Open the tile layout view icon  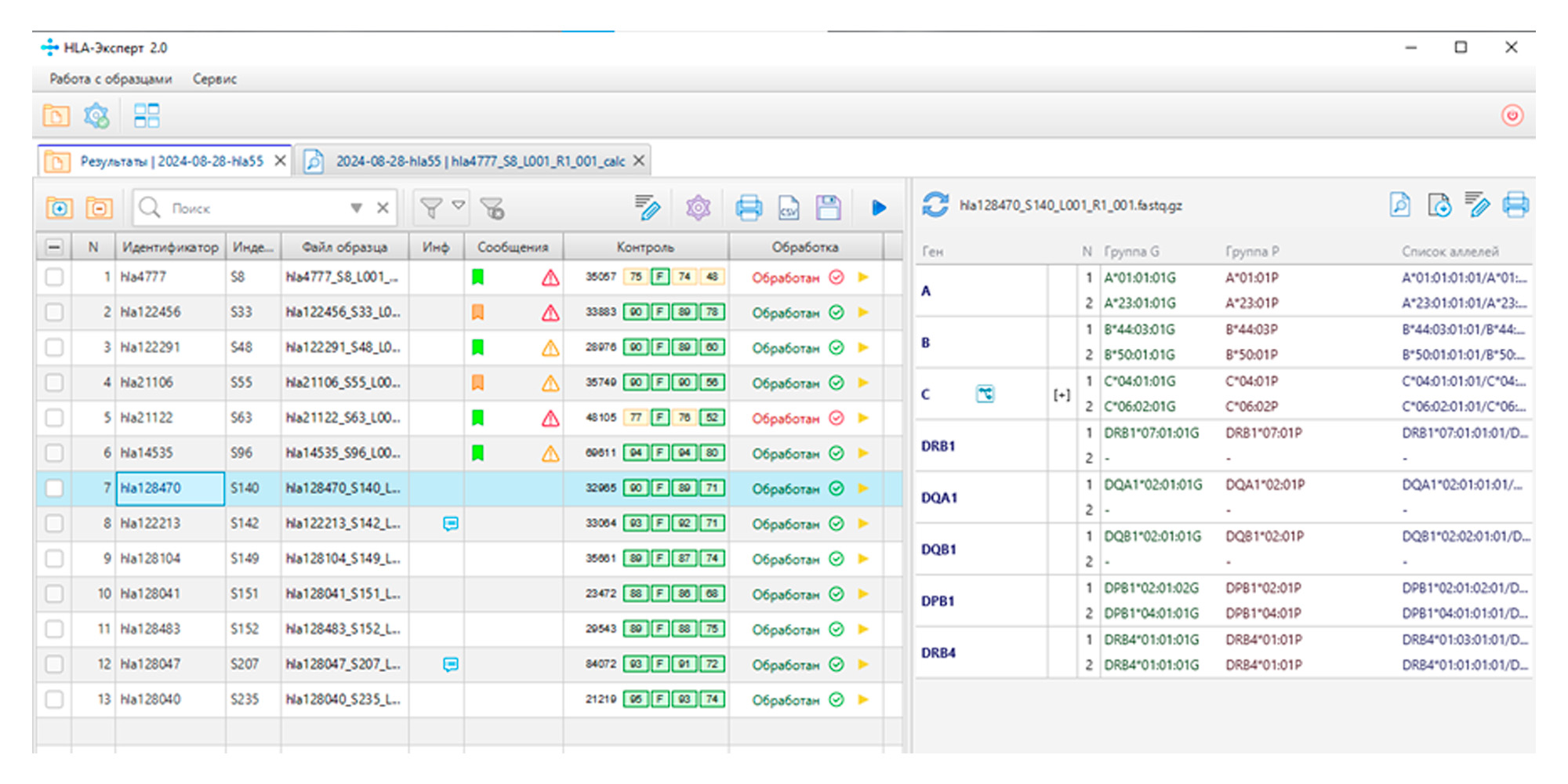click(147, 116)
